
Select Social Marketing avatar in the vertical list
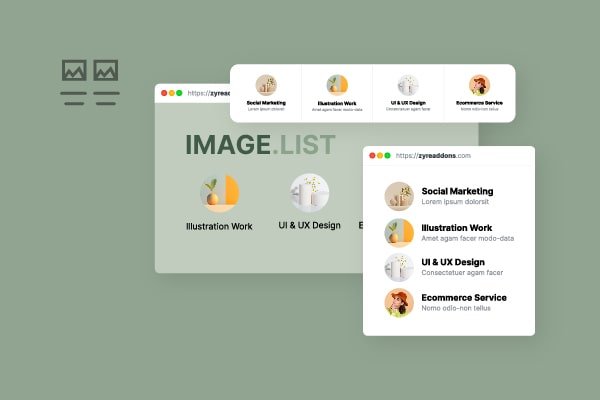coord(399,196)
